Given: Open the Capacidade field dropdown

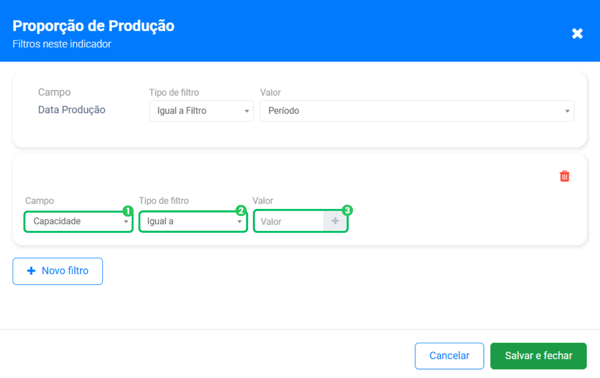Looking at the screenshot, I should coord(78,222).
